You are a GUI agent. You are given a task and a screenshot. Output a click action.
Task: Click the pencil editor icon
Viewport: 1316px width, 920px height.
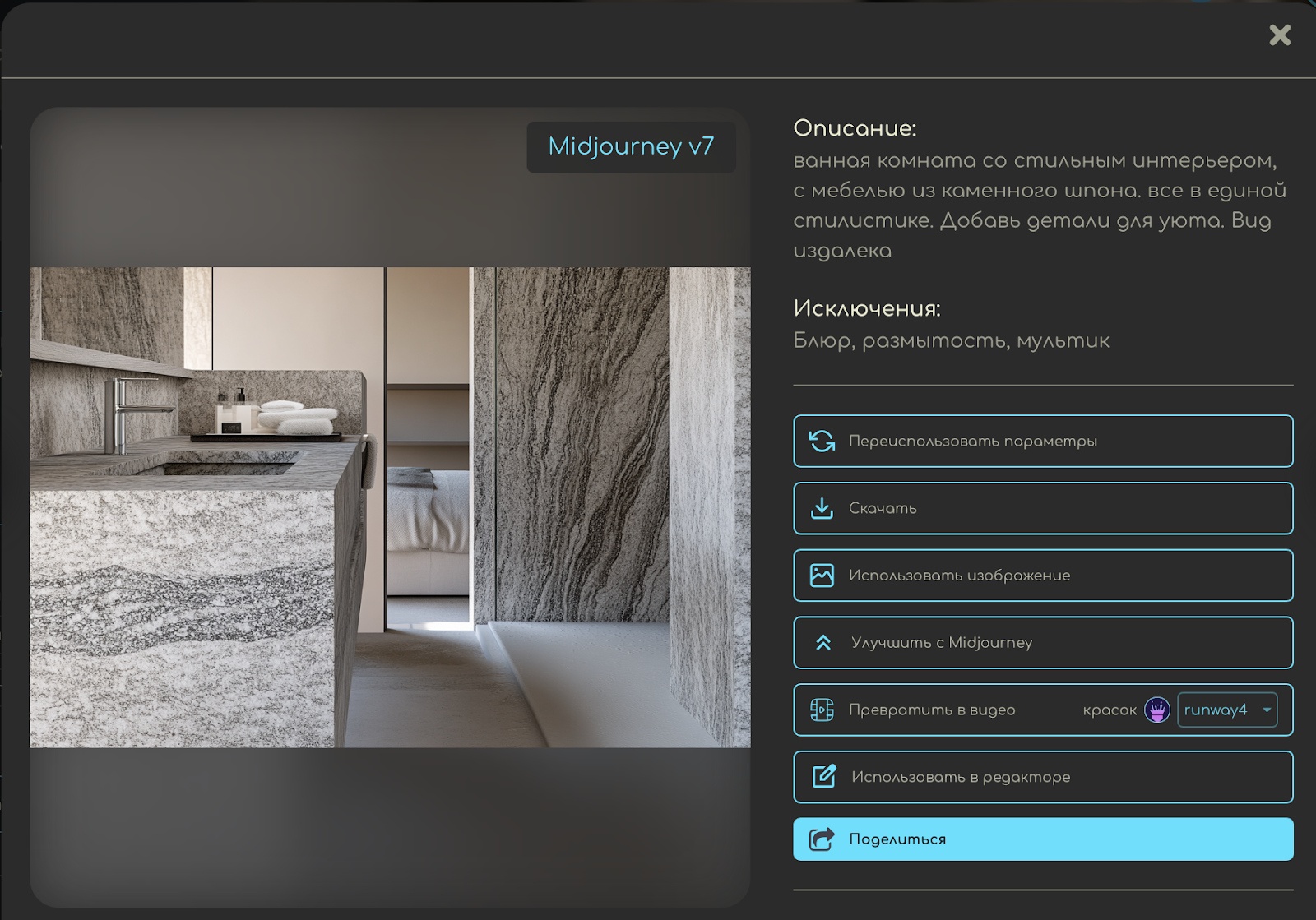(823, 776)
